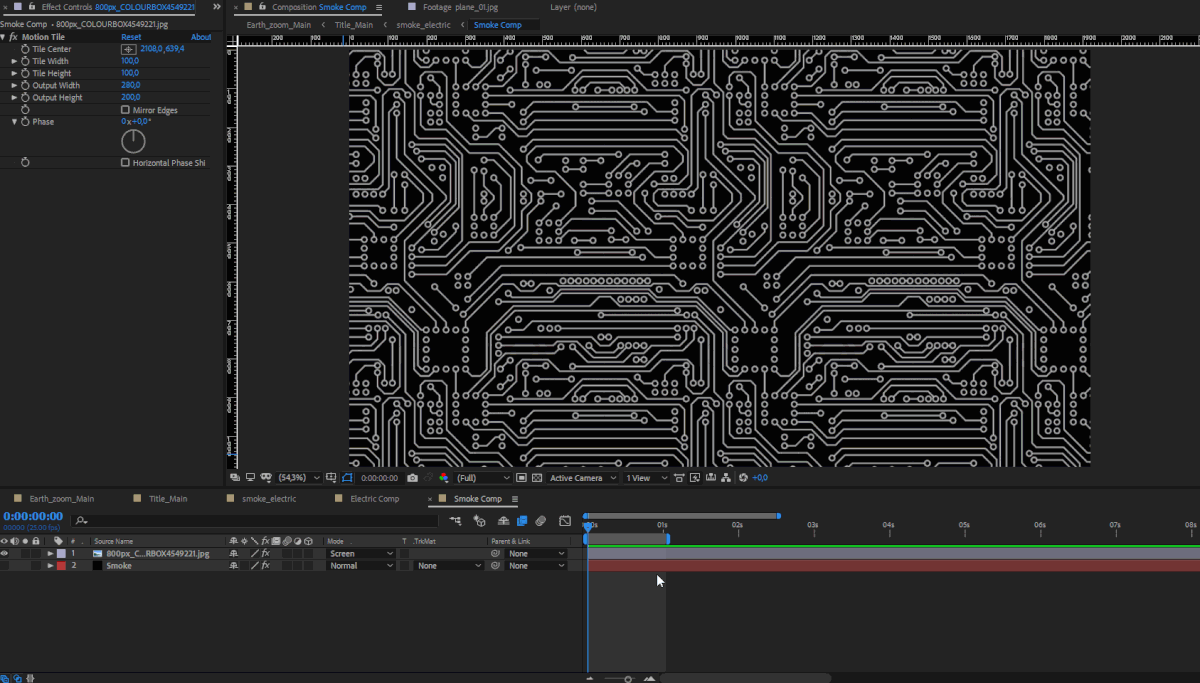Click the Phase angle dial control

point(133,141)
